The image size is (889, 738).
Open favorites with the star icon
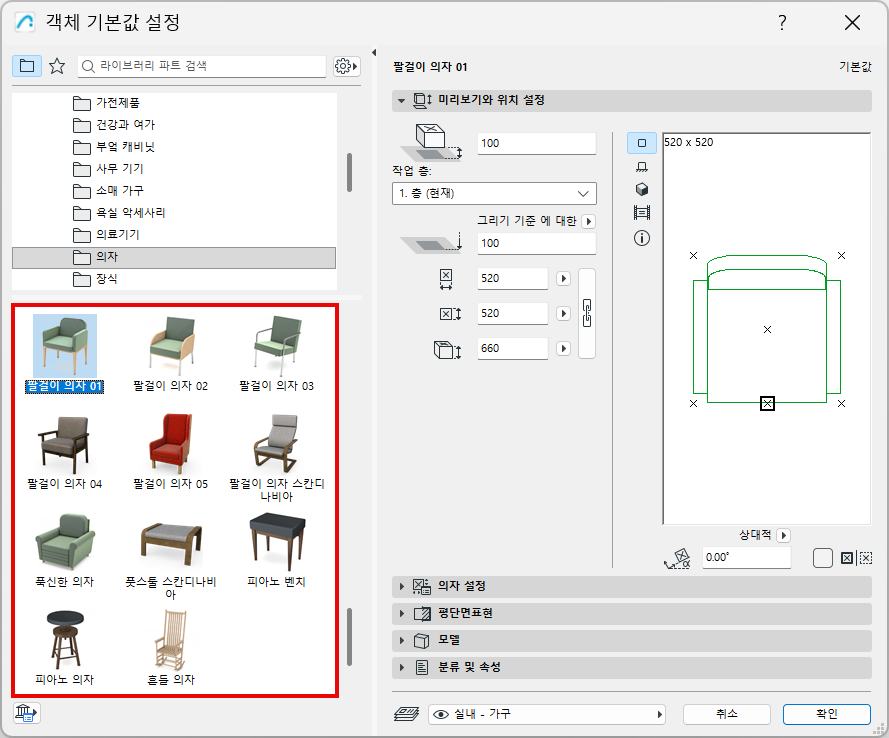click(57, 66)
